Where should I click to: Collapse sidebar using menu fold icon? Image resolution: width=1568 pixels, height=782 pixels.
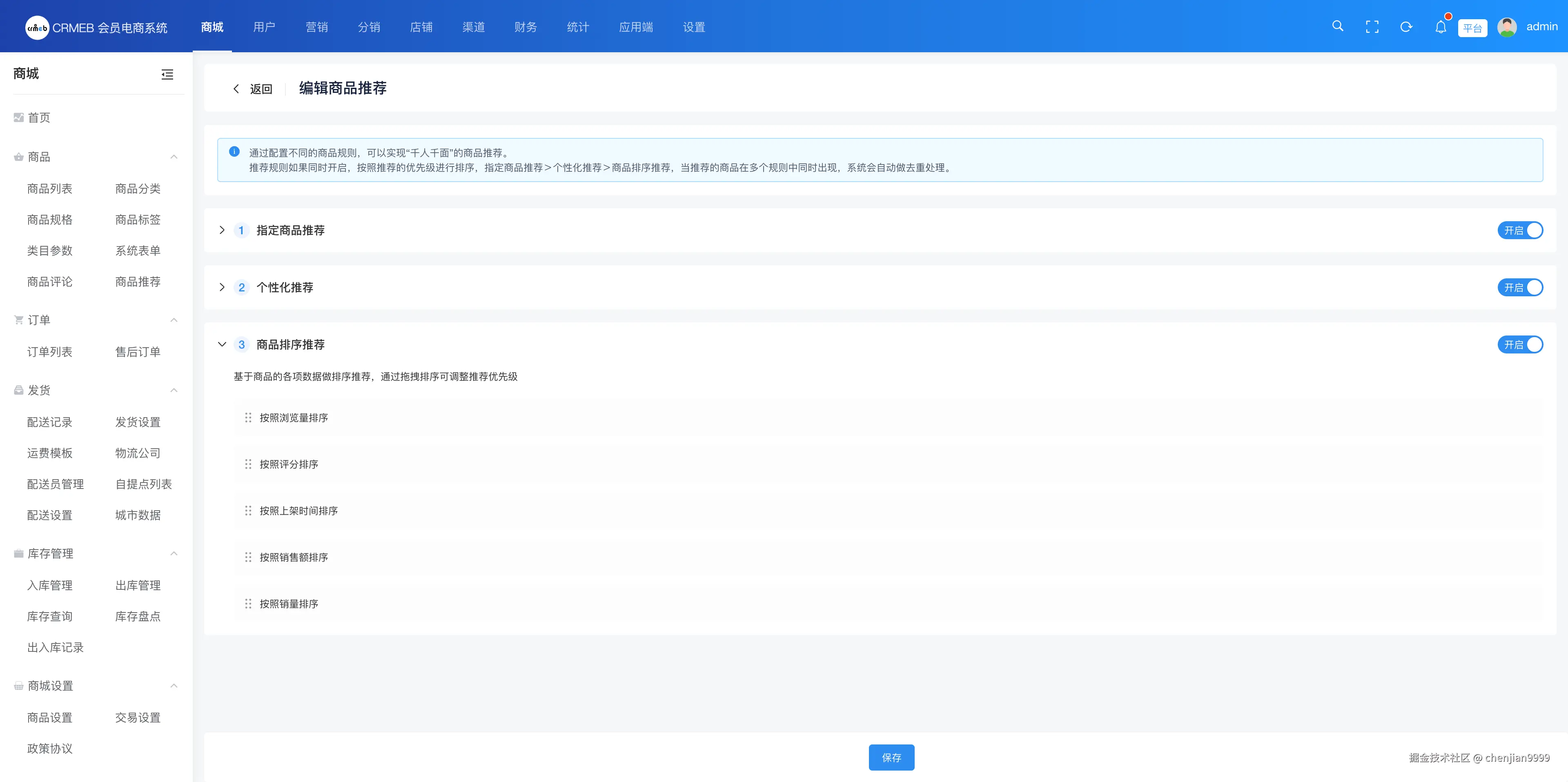167,74
